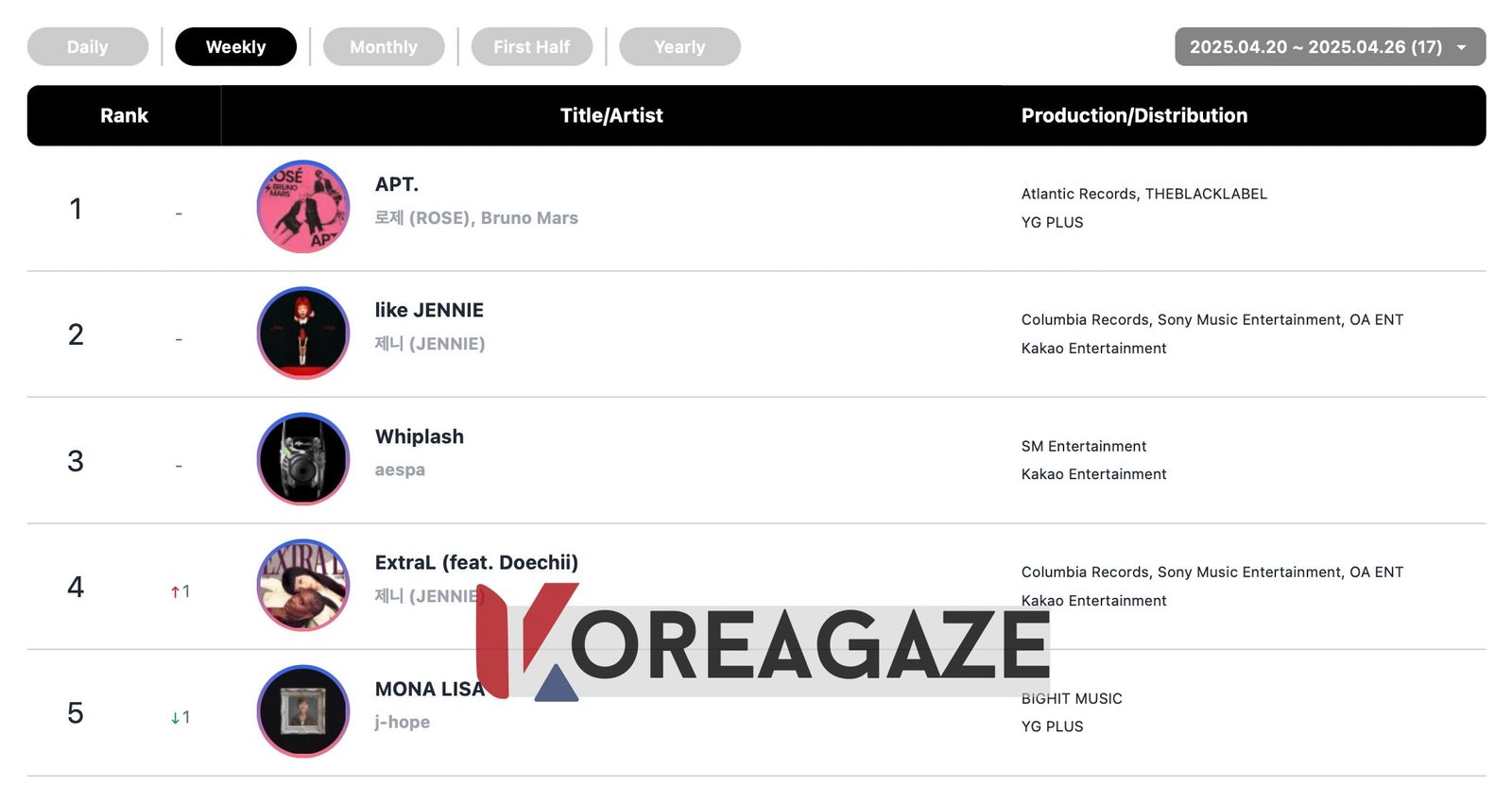Screen dimensions: 1512x786
Task: Switch to the Daily chart tab
Action: click(x=88, y=47)
